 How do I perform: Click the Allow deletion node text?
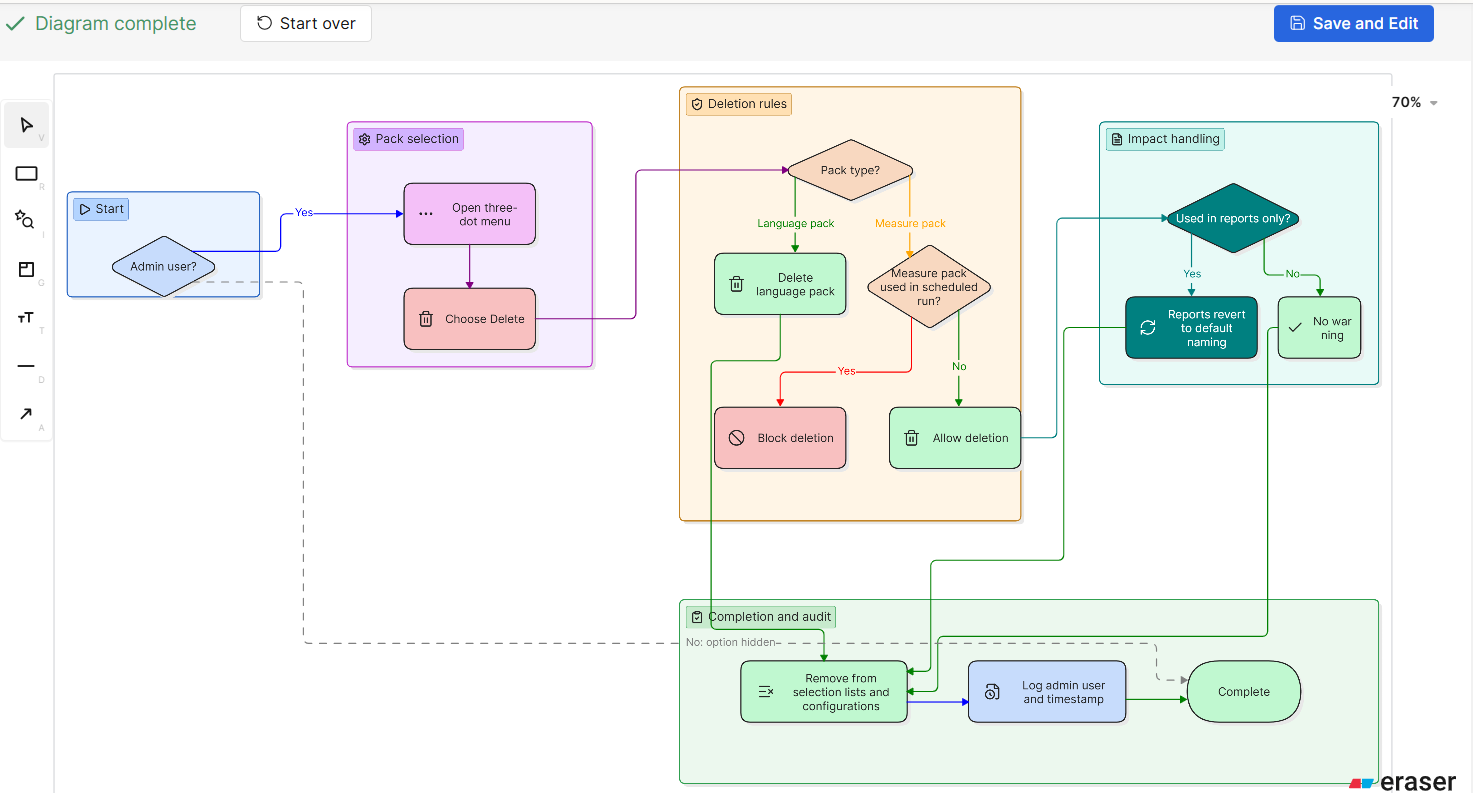(971, 438)
